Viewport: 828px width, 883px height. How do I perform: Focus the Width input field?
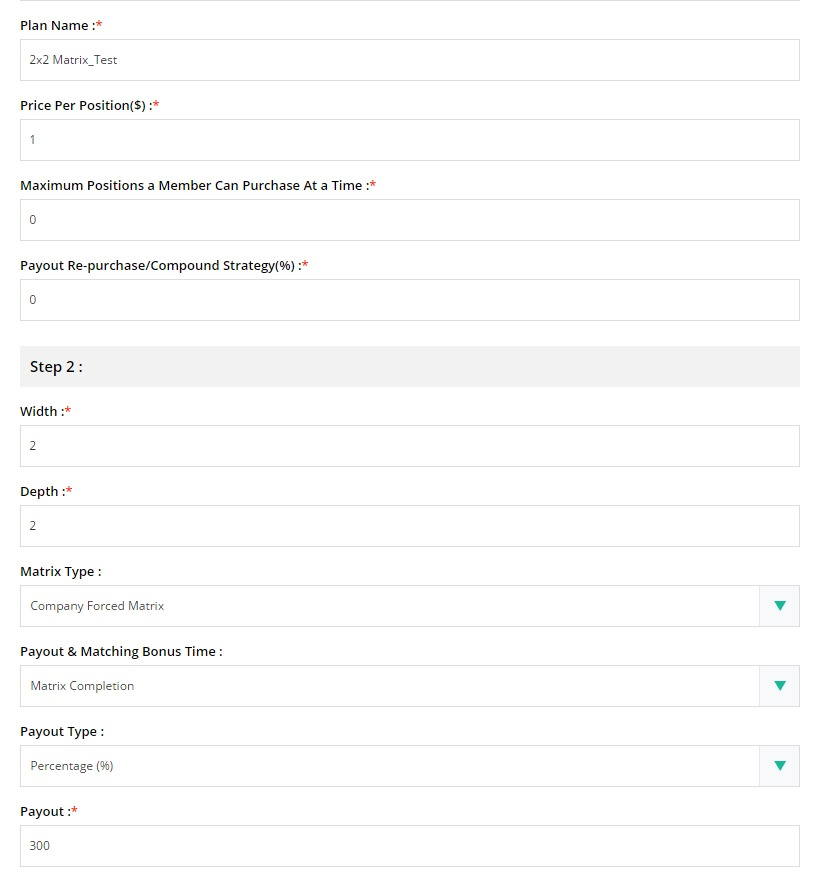[x=409, y=446]
